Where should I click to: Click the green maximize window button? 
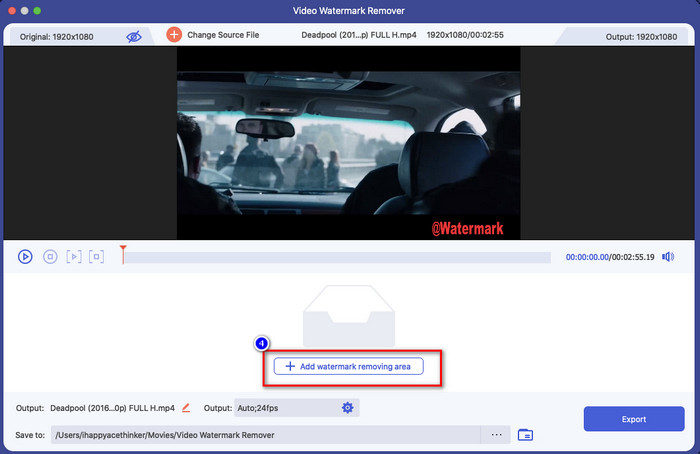click(37, 11)
